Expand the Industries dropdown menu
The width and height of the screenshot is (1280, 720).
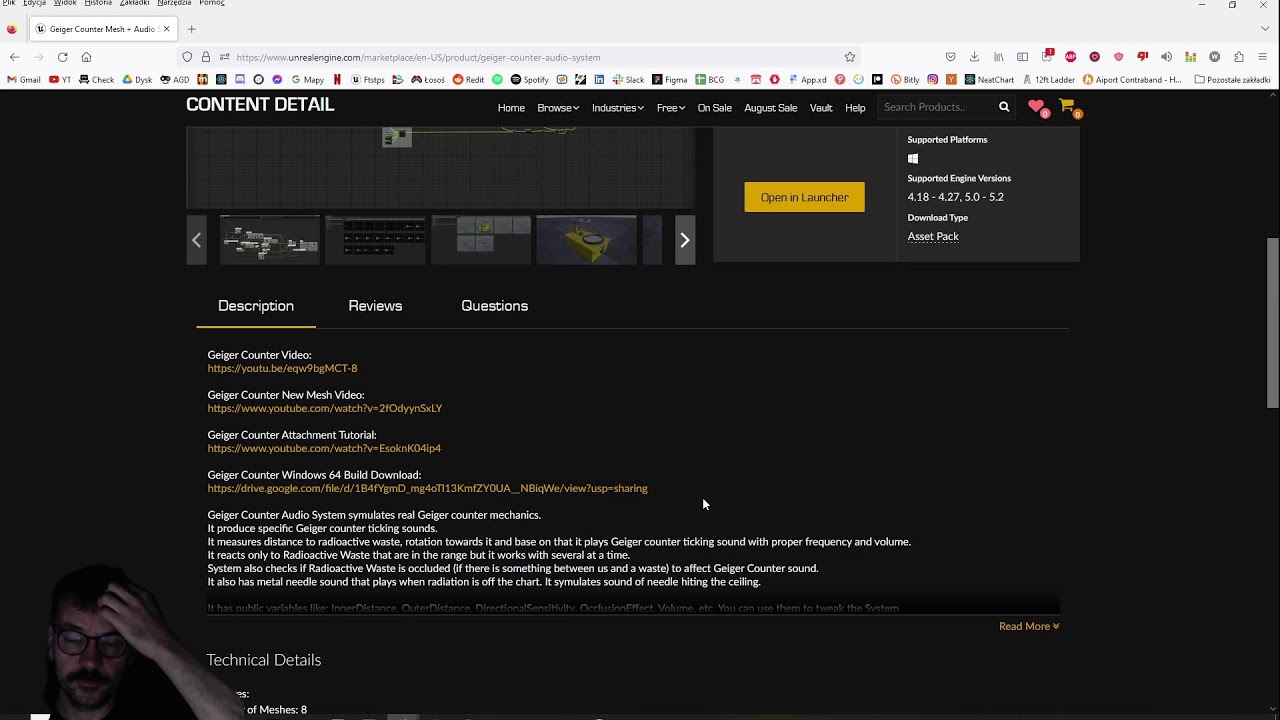(x=617, y=108)
